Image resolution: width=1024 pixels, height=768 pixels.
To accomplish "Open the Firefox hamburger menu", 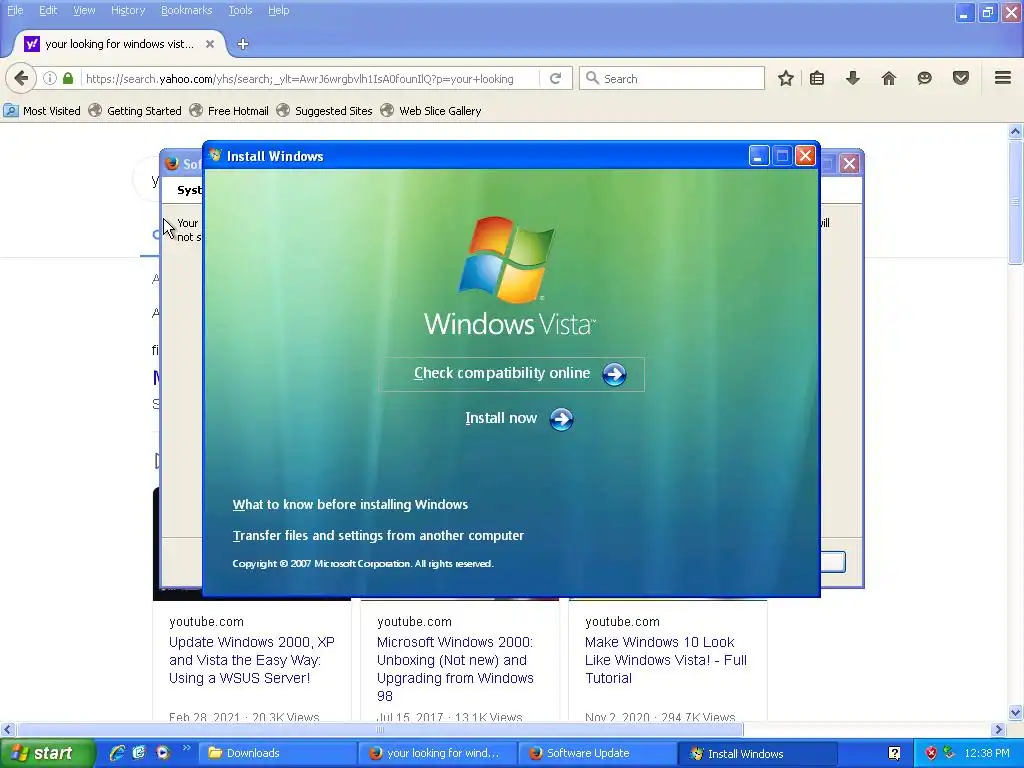I will [1003, 78].
